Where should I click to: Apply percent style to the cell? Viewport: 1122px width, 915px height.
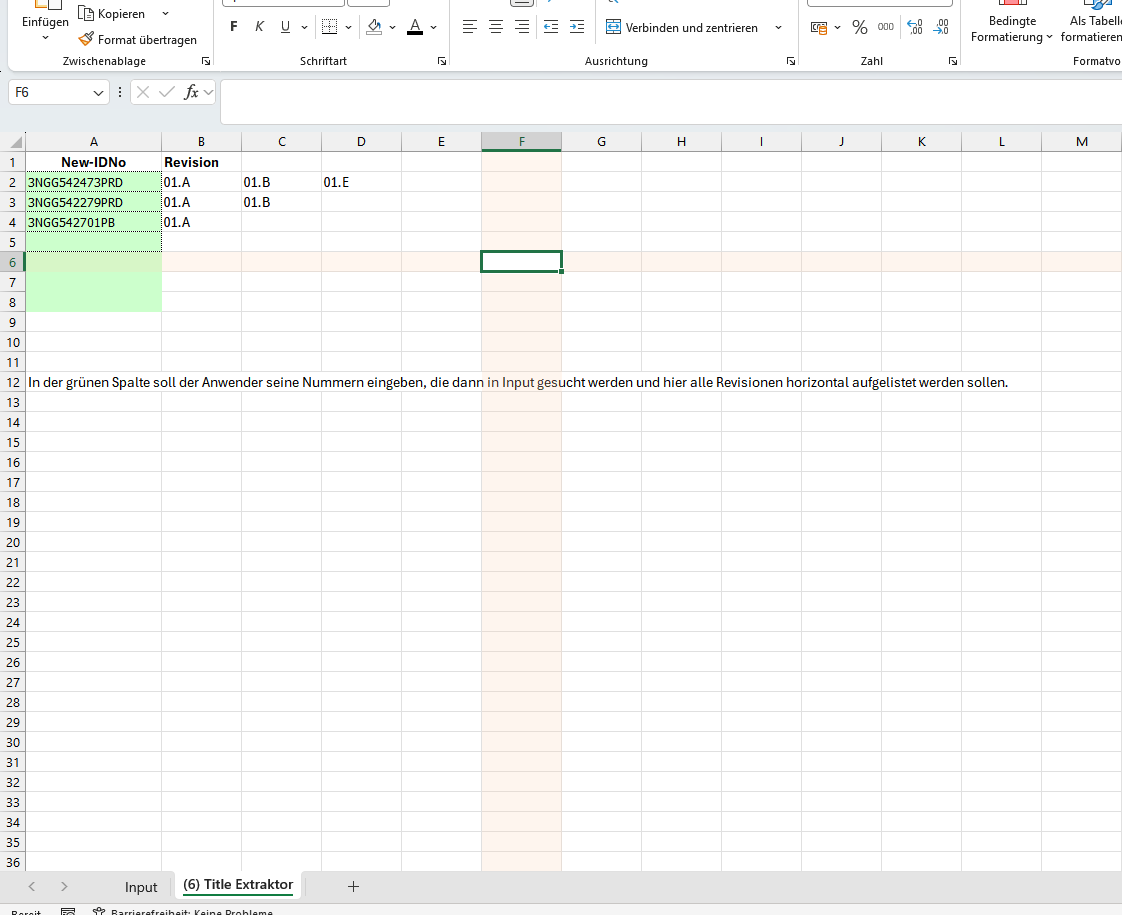click(860, 27)
